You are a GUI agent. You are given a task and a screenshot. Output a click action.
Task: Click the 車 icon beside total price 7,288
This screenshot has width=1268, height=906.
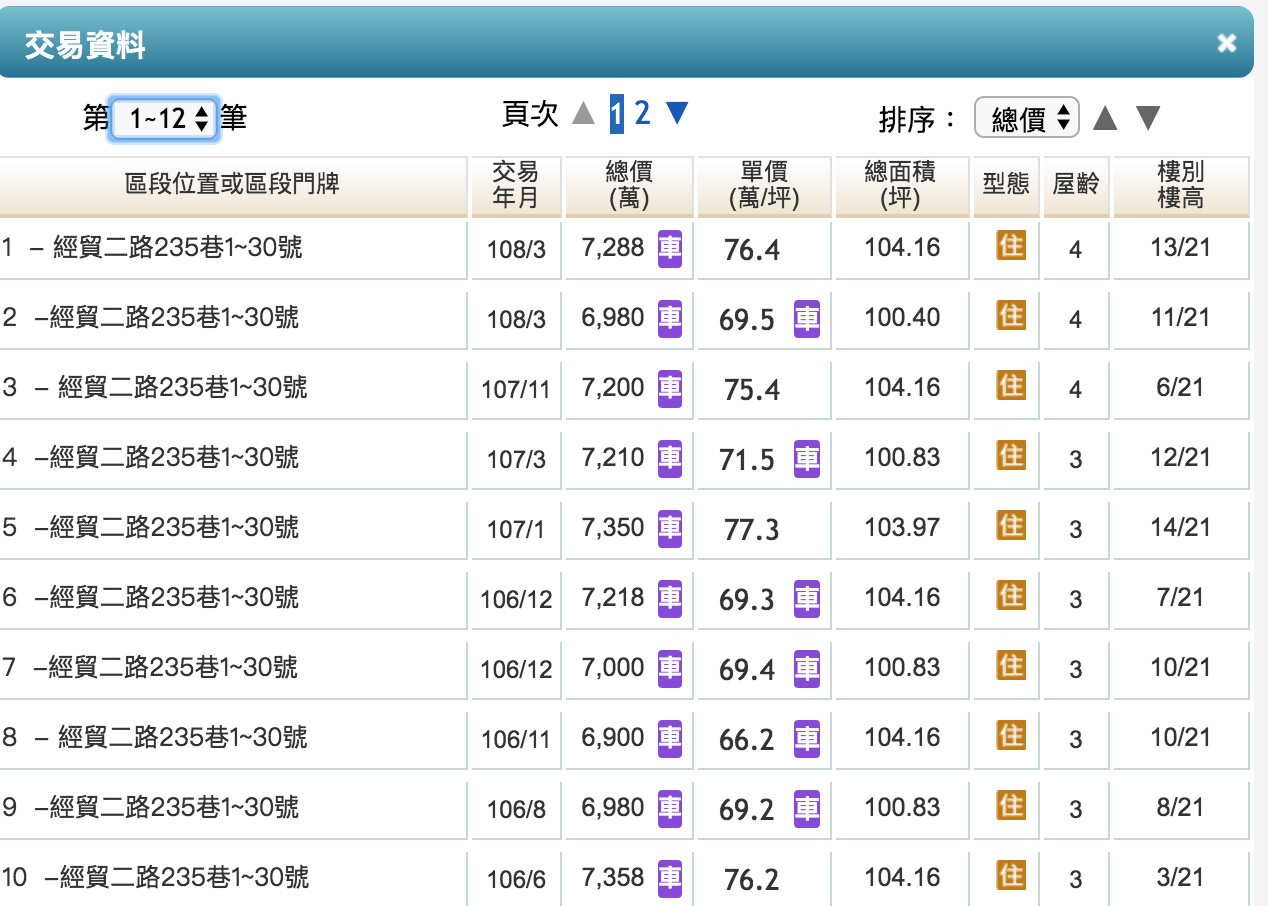tap(670, 248)
